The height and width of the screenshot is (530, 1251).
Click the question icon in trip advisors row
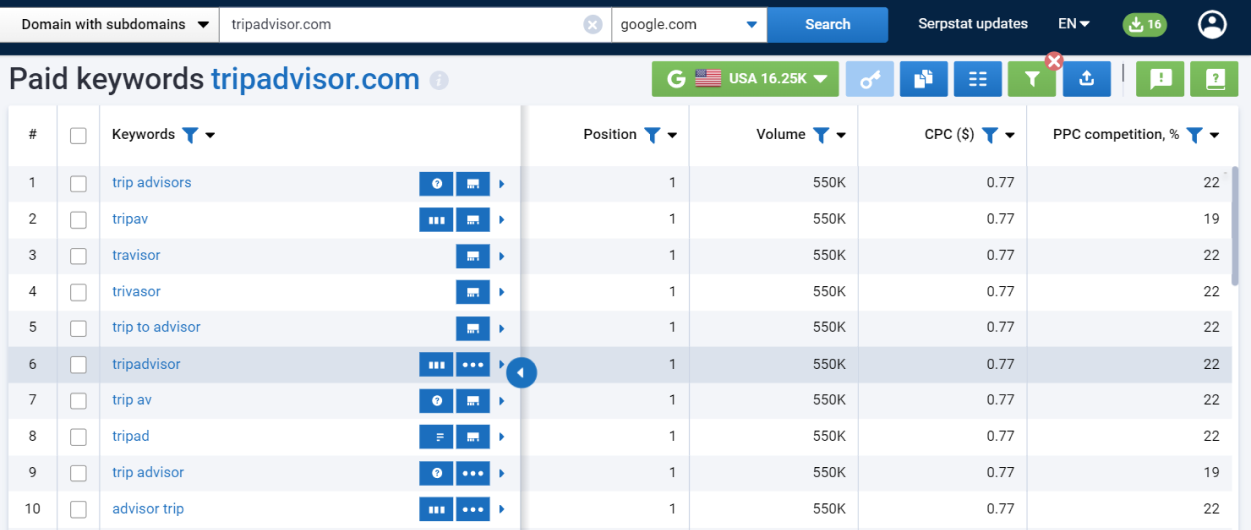coord(436,184)
